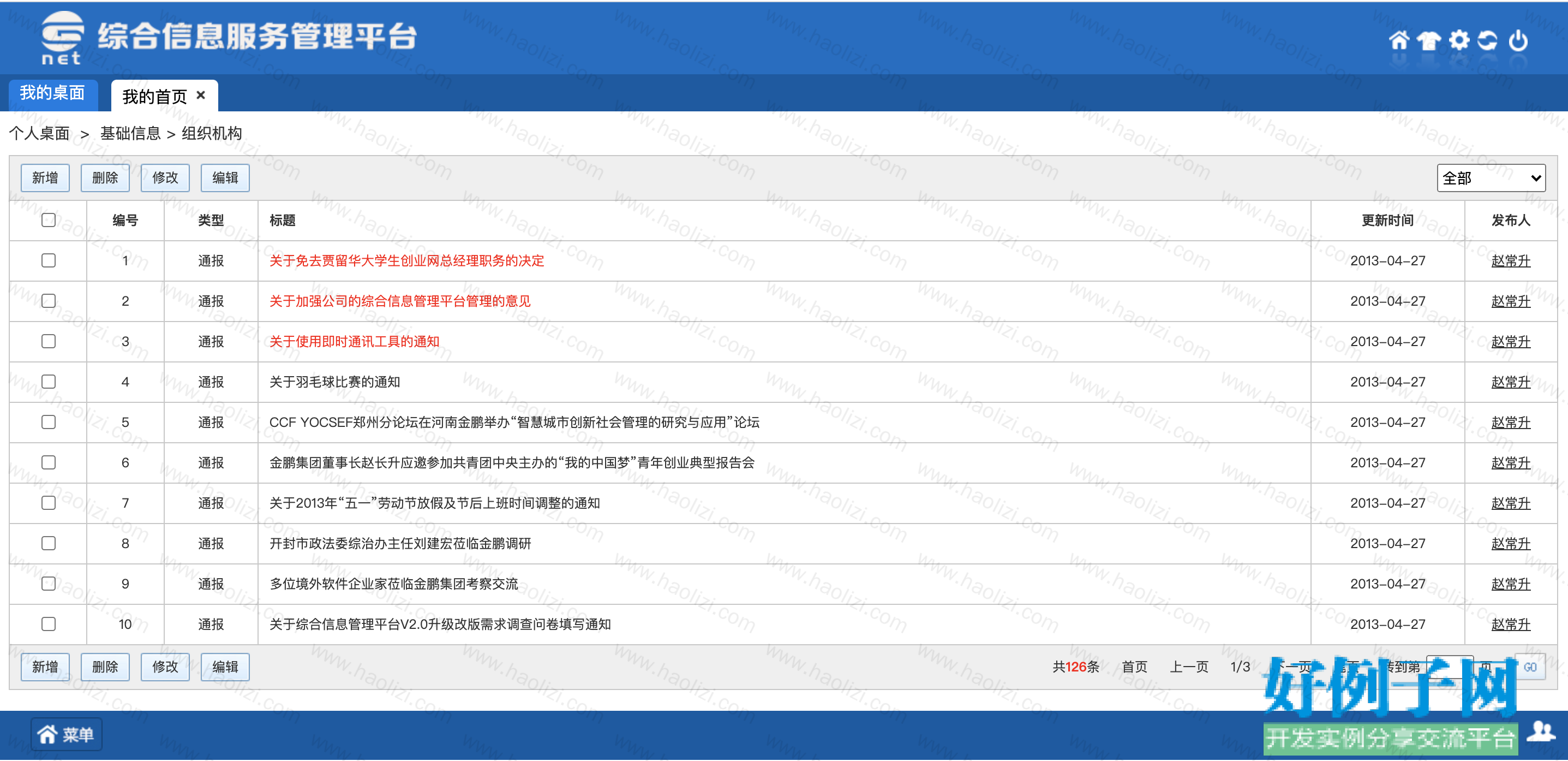Click breadcrumb 组织机构

pos(212,133)
